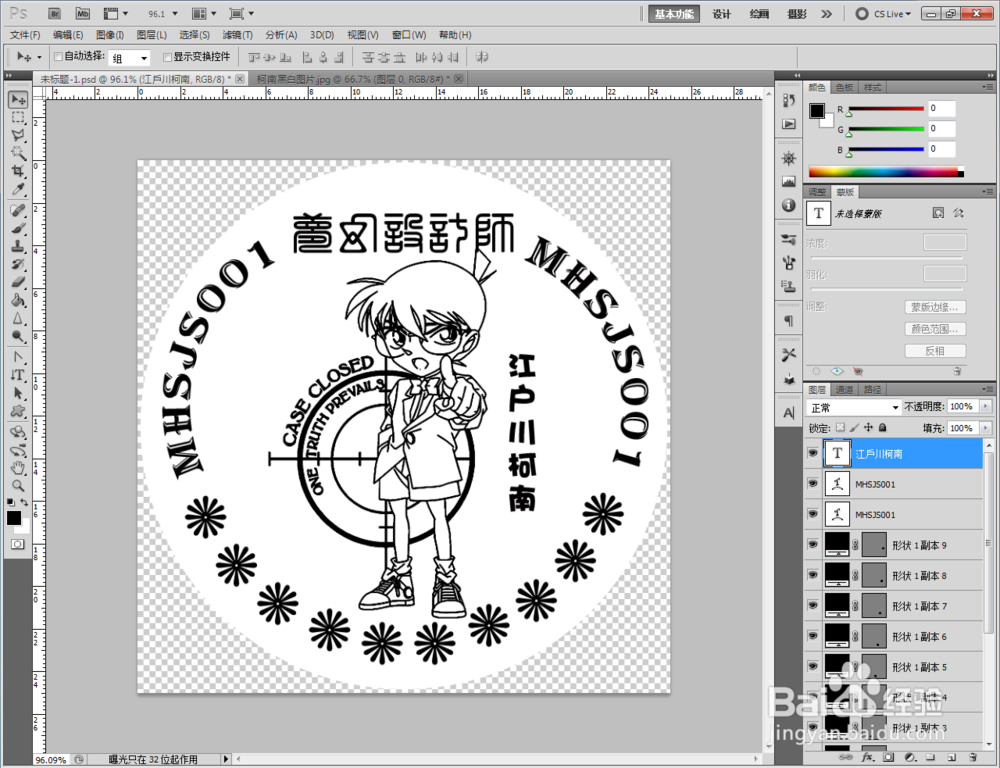1000x768 pixels.
Task: Select the History Brush tool
Action: click(18, 264)
